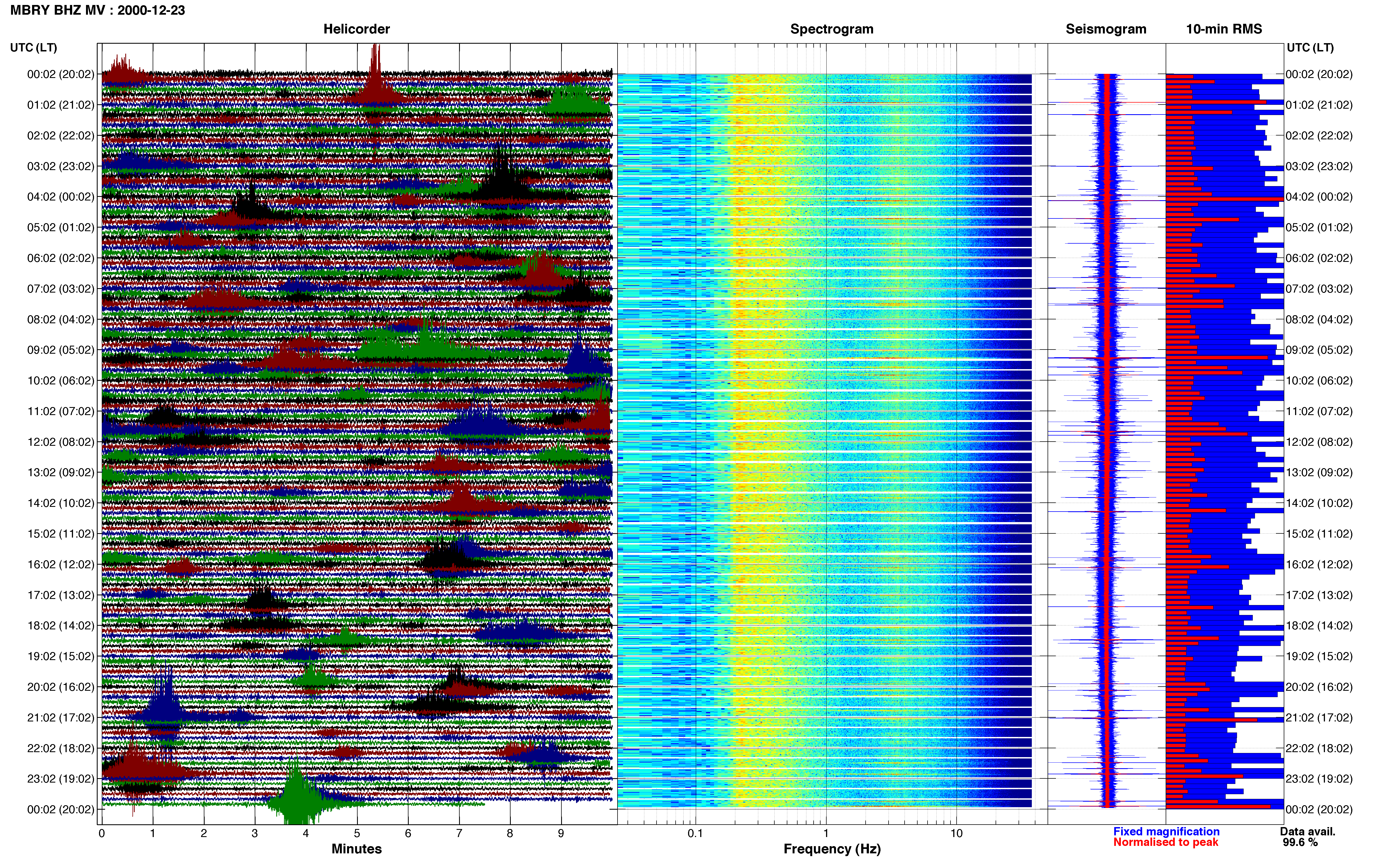Click spectrogram frequency tick '1'
Viewport: 1388px width, 868px height.
point(826,833)
